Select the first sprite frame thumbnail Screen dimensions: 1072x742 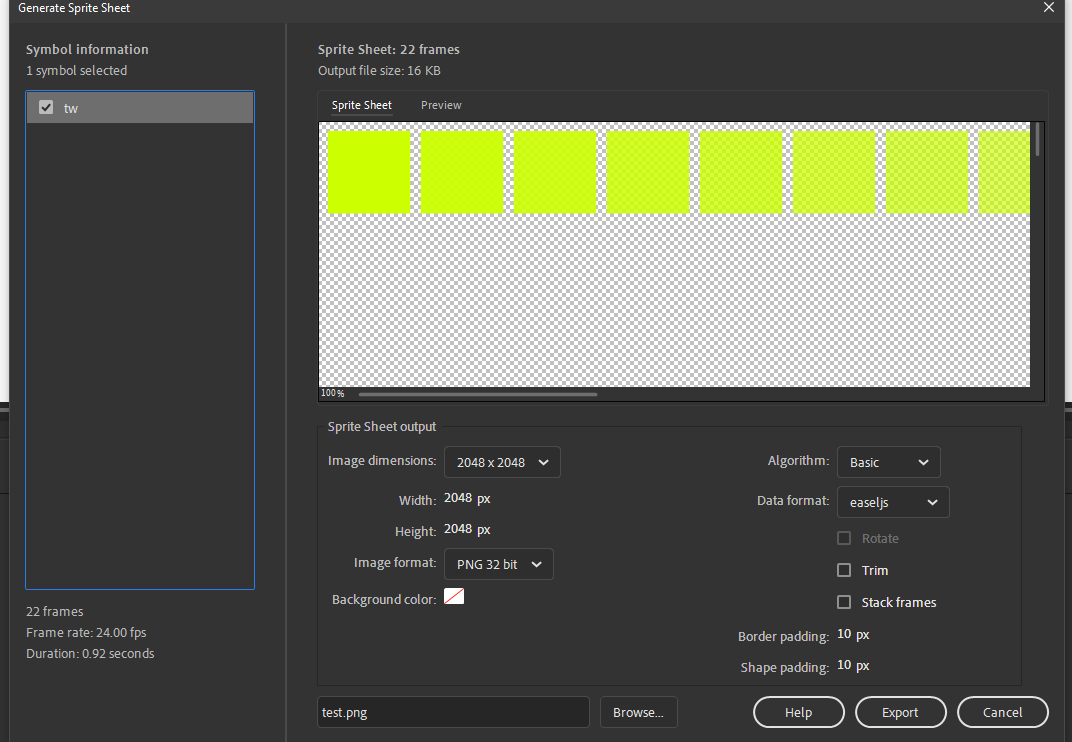tap(368, 172)
